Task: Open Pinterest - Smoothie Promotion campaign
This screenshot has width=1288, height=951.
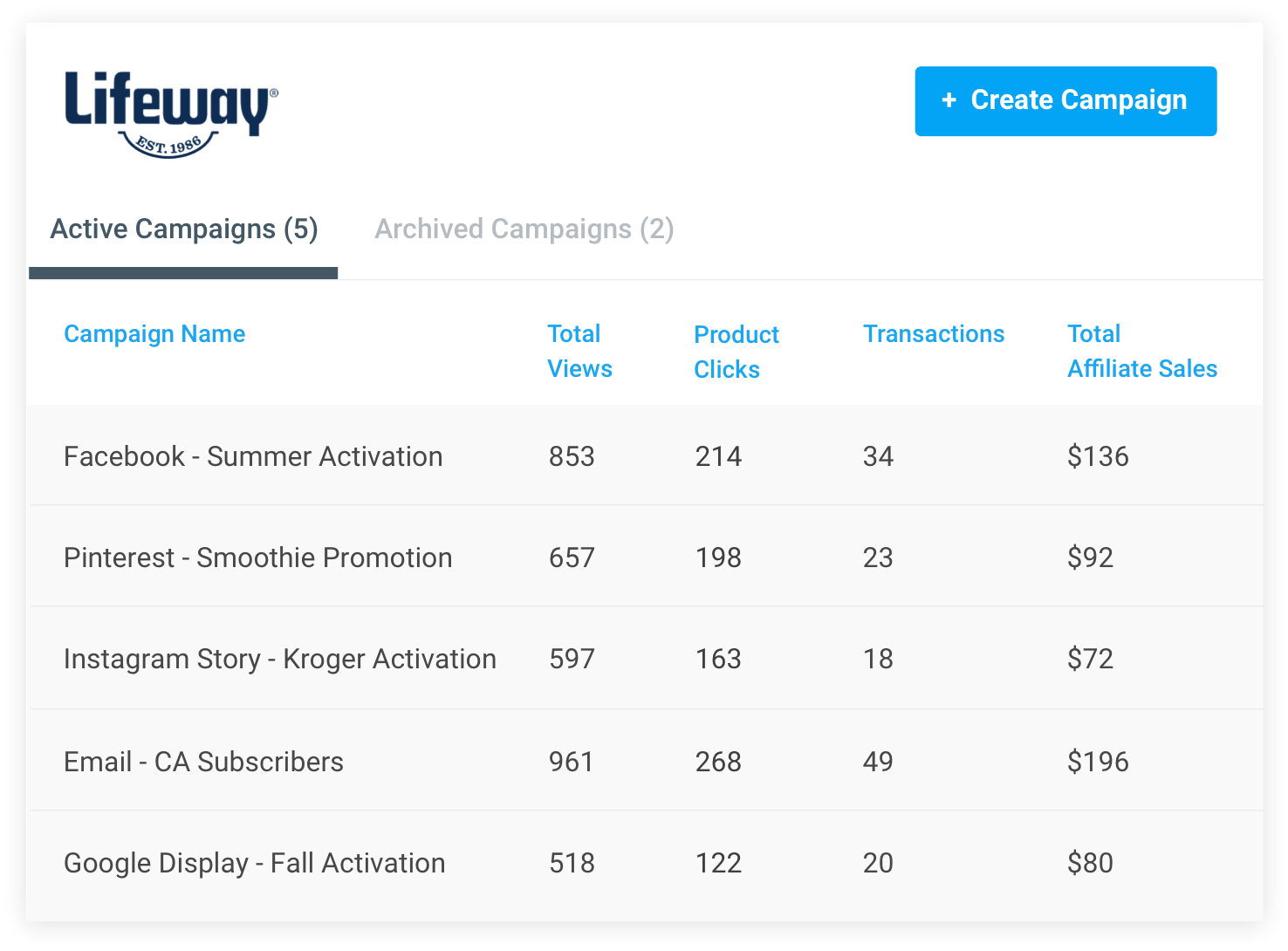Action: pyautogui.click(x=258, y=558)
